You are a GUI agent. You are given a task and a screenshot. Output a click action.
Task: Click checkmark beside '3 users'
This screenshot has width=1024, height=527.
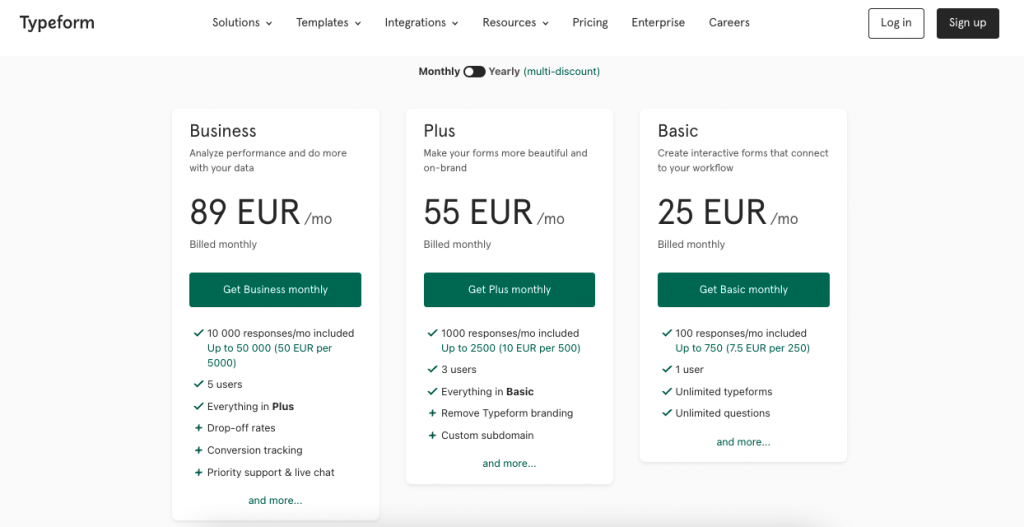(432, 370)
